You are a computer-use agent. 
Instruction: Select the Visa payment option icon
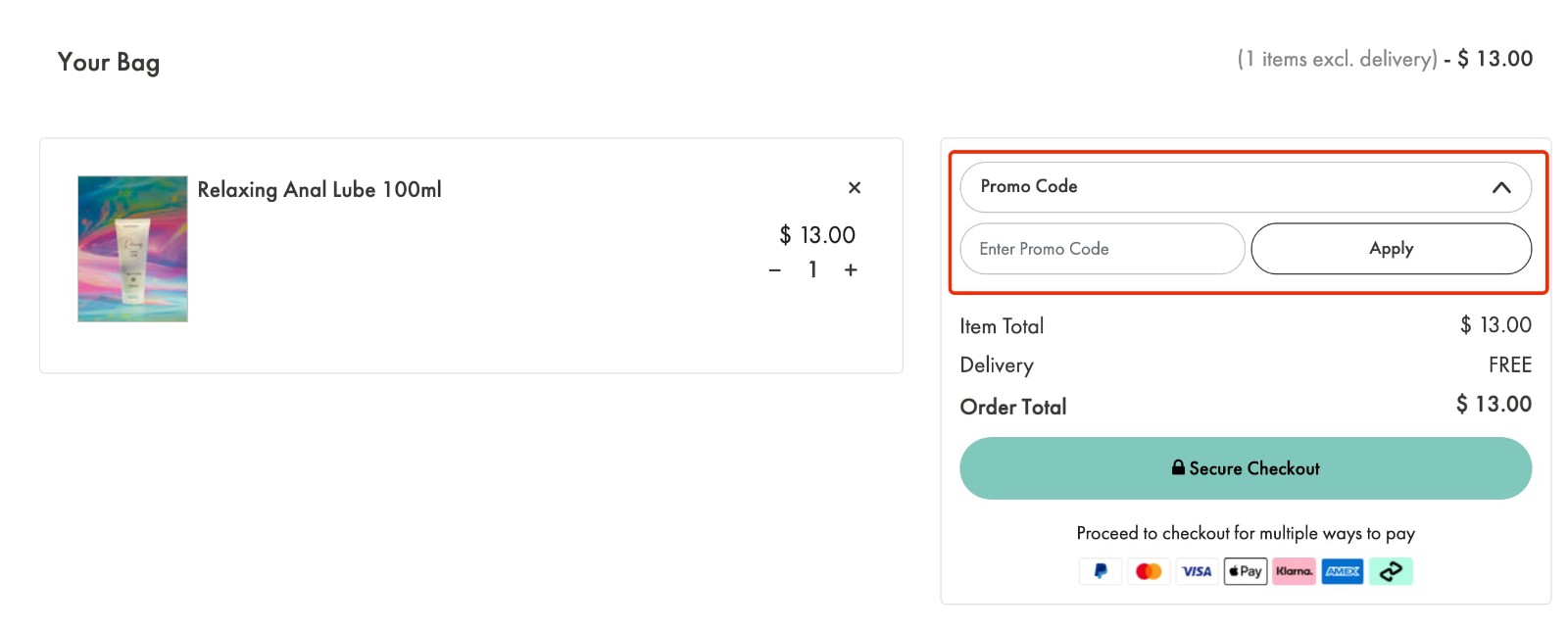1197,570
